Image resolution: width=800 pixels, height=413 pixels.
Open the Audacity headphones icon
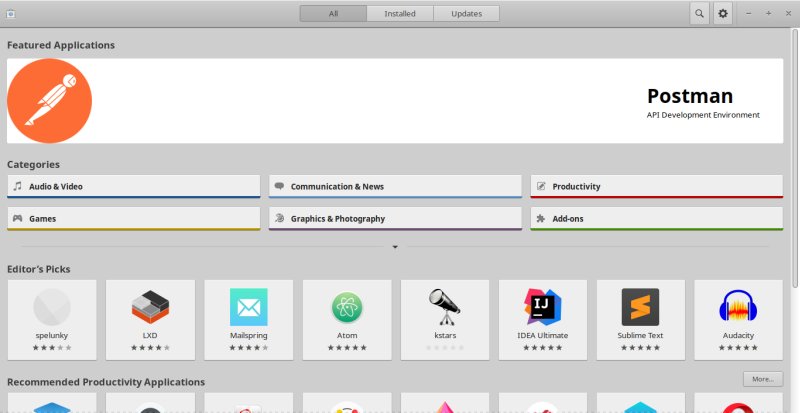[738, 306]
